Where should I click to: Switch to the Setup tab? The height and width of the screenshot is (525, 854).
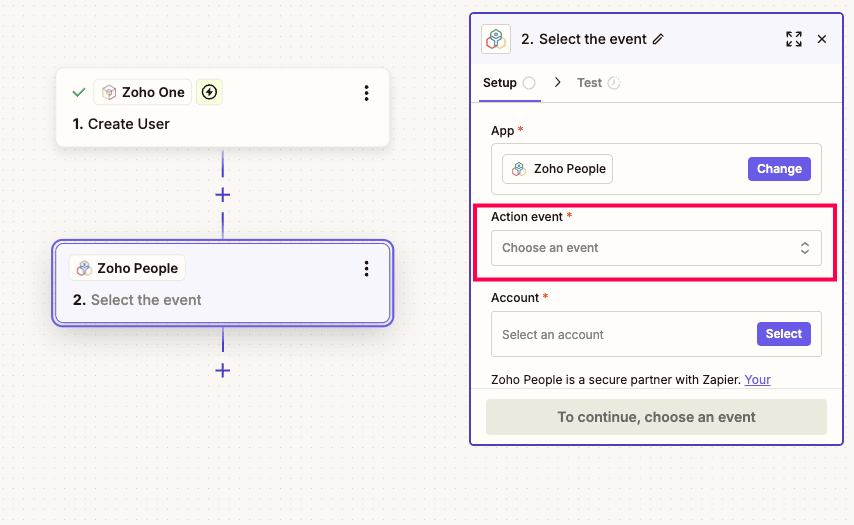(500, 83)
